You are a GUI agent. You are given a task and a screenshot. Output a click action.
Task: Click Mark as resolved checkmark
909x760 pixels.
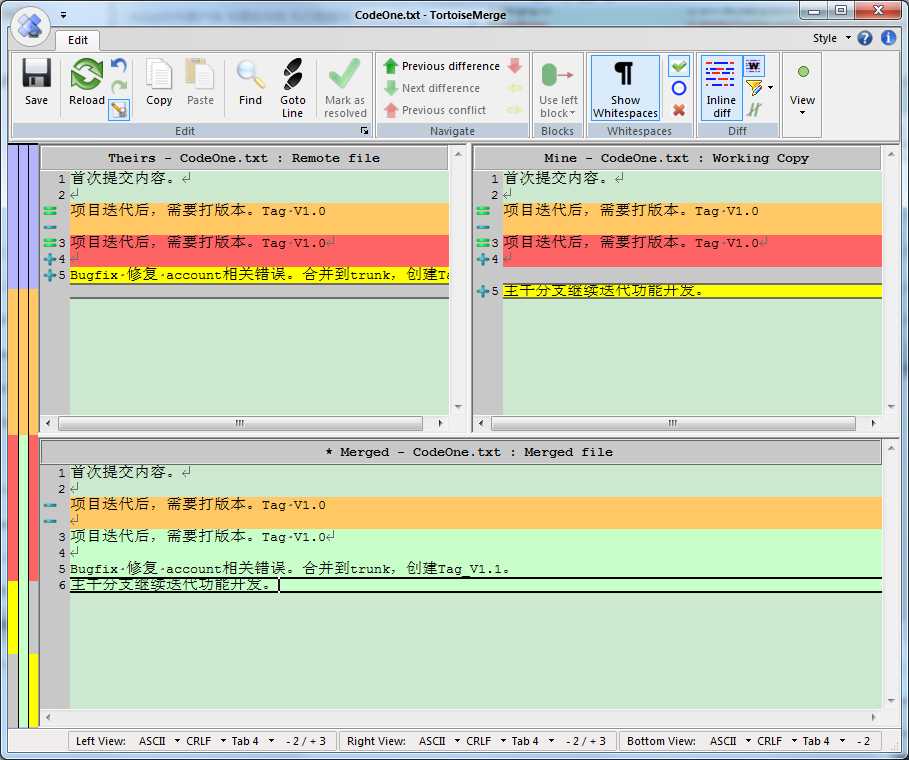pyautogui.click(x=345, y=88)
